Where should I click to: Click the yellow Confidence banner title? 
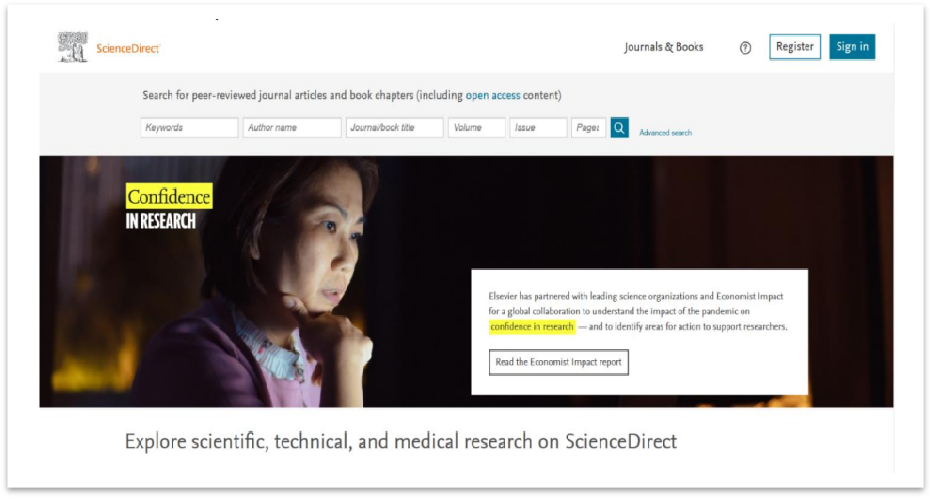click(169, 197)
